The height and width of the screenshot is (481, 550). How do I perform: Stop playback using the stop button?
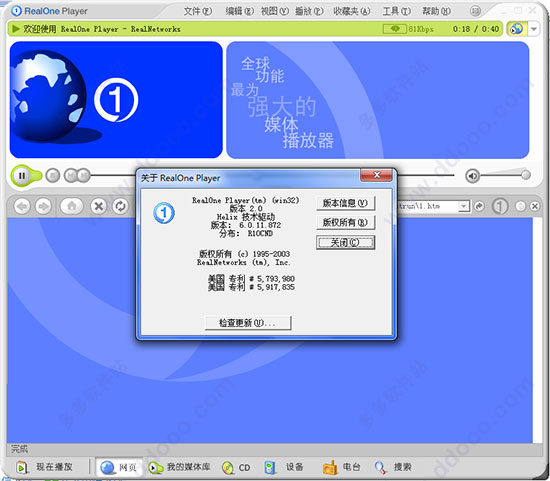click(x=53, y=175)
